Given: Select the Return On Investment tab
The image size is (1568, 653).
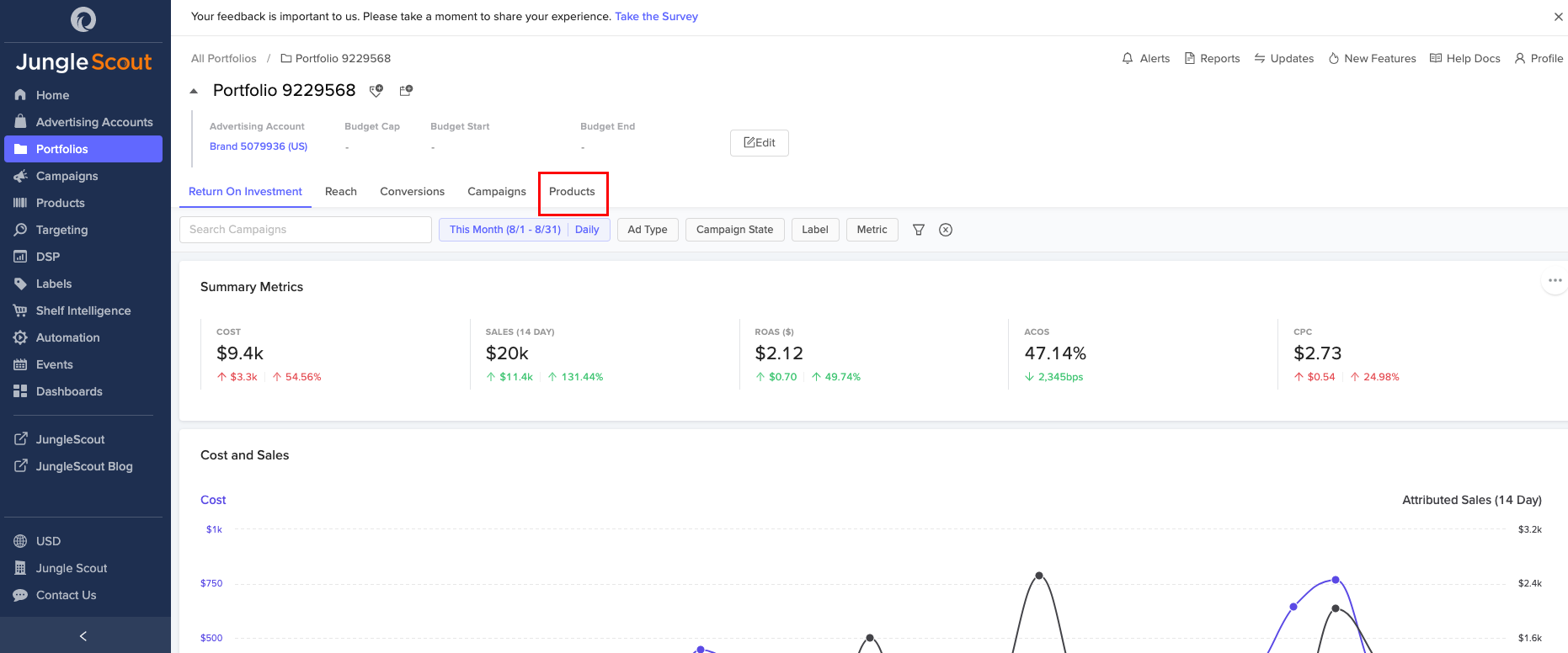Looking at the screenshot, I should [245, 191].
